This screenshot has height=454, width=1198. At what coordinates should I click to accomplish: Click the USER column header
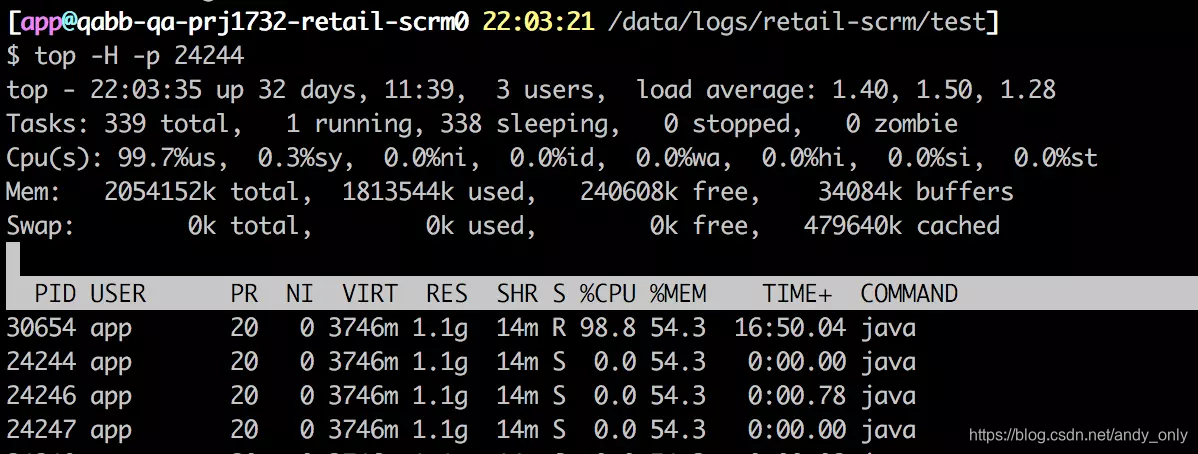[x=118, y=293]
